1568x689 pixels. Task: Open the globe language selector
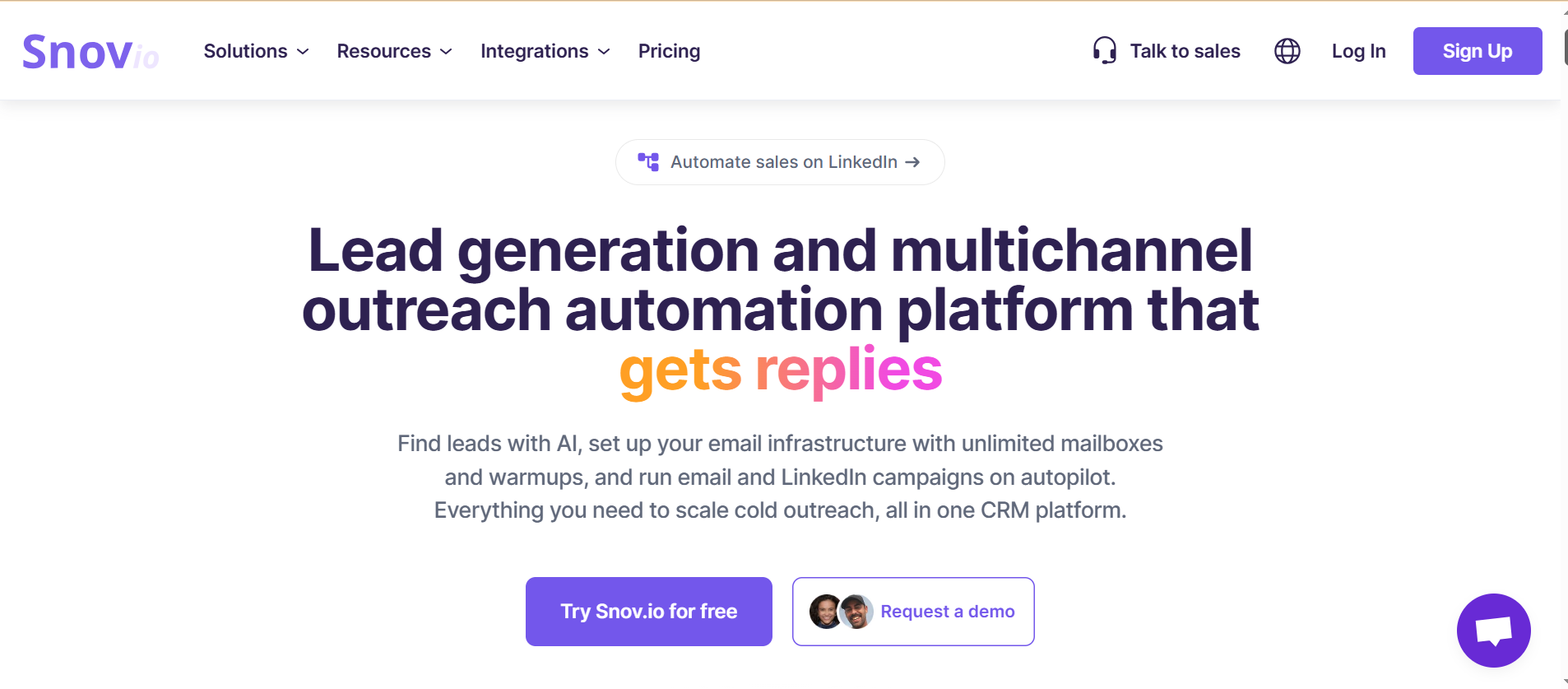(1287, 51)
